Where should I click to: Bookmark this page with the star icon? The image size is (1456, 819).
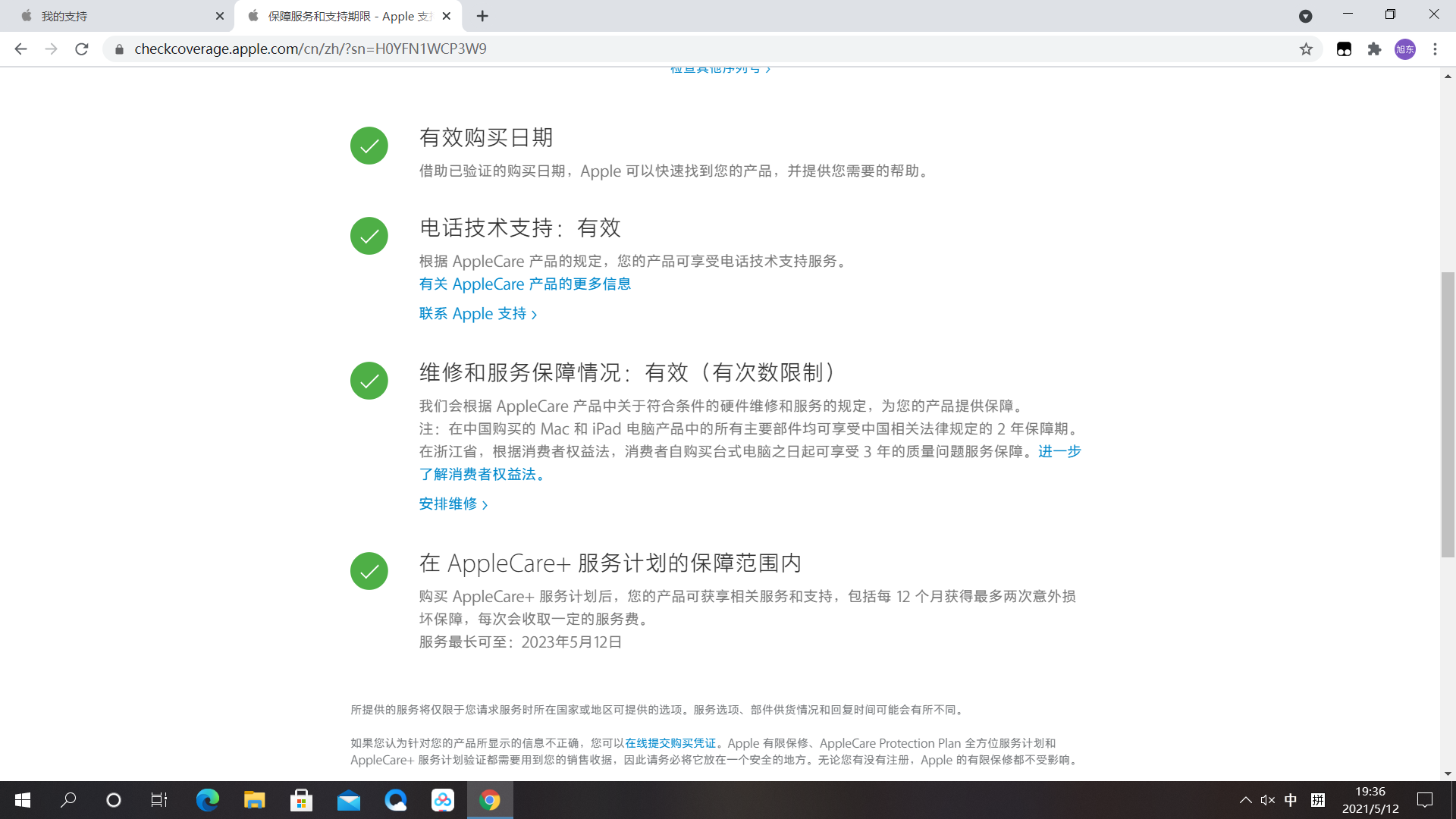pyautogui.click(x=1306, y=49)
